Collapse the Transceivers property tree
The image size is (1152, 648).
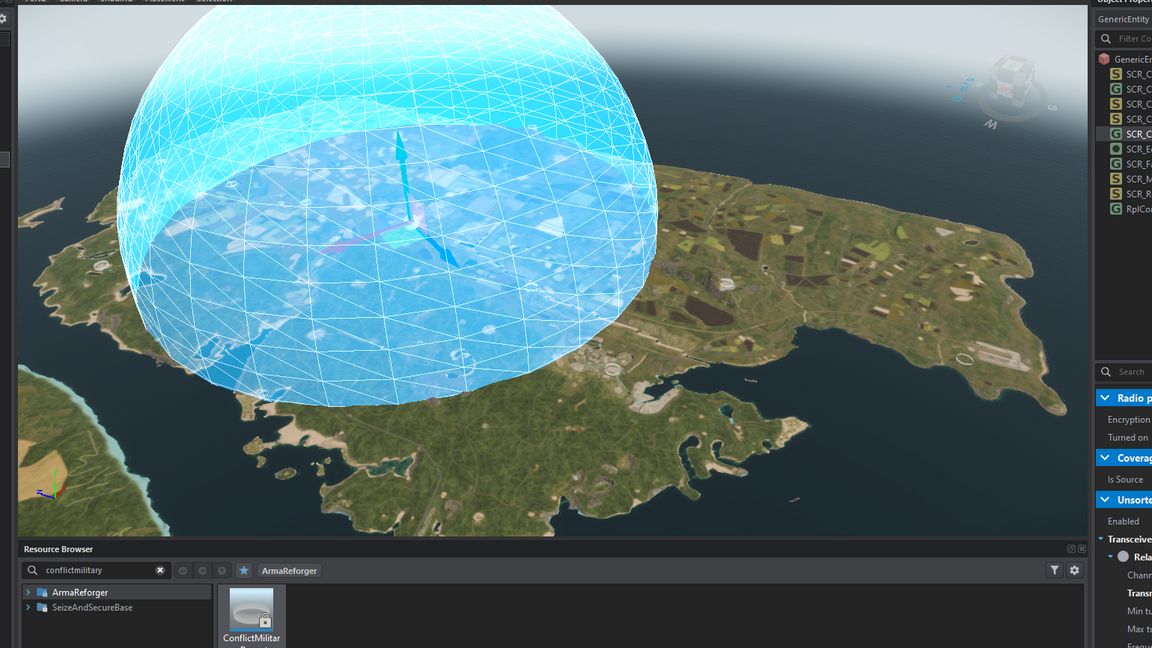(1101, 539)
